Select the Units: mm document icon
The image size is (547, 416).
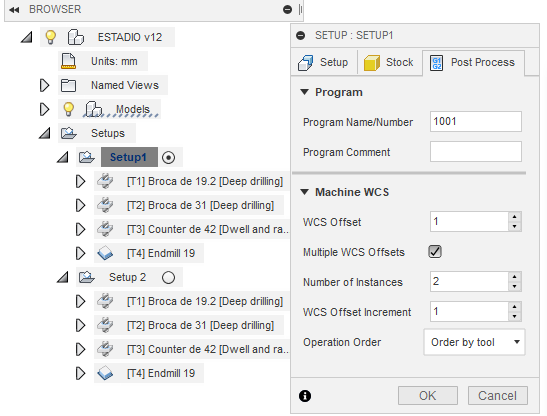(68, 61)
